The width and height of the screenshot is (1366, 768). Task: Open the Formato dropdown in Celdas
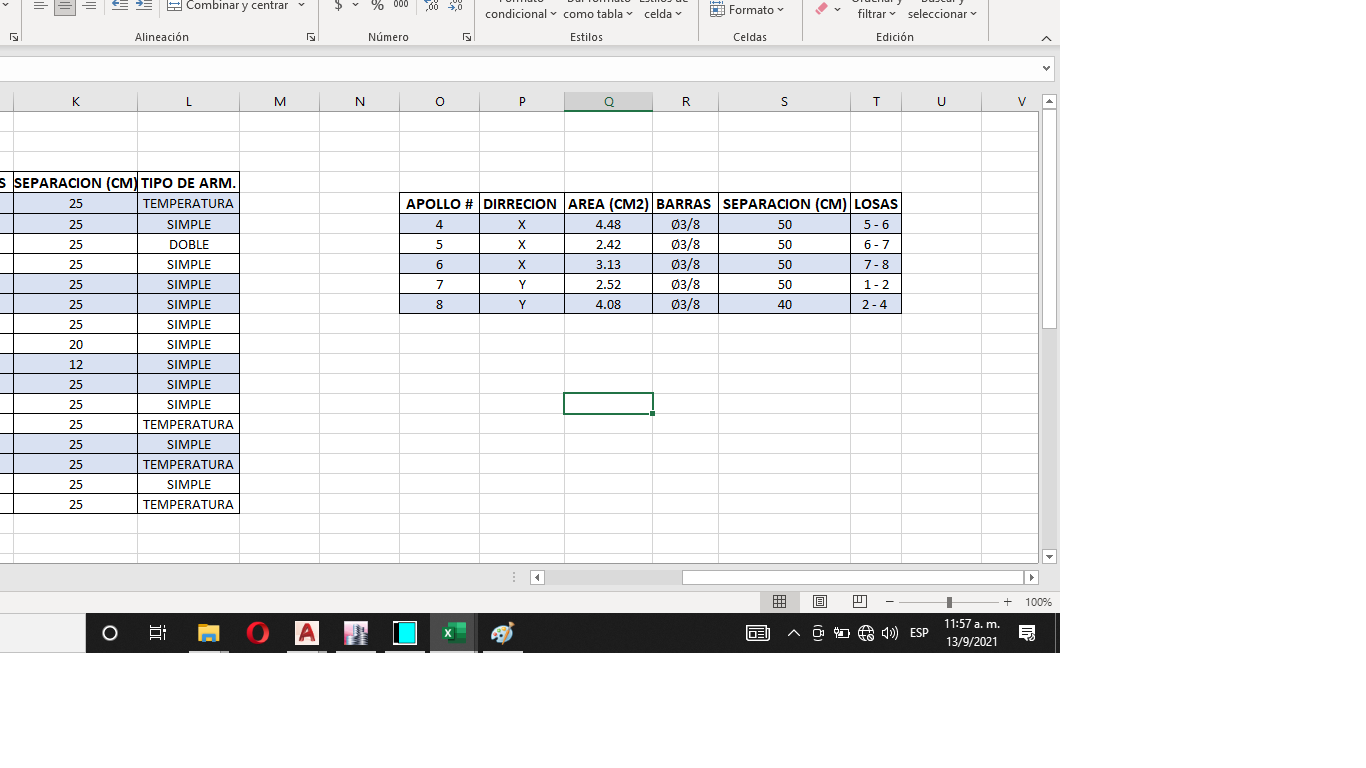click(x=747, y=10)
